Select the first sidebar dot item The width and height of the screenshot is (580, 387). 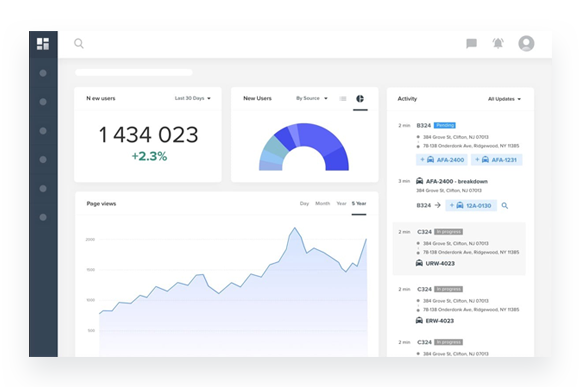43,73
